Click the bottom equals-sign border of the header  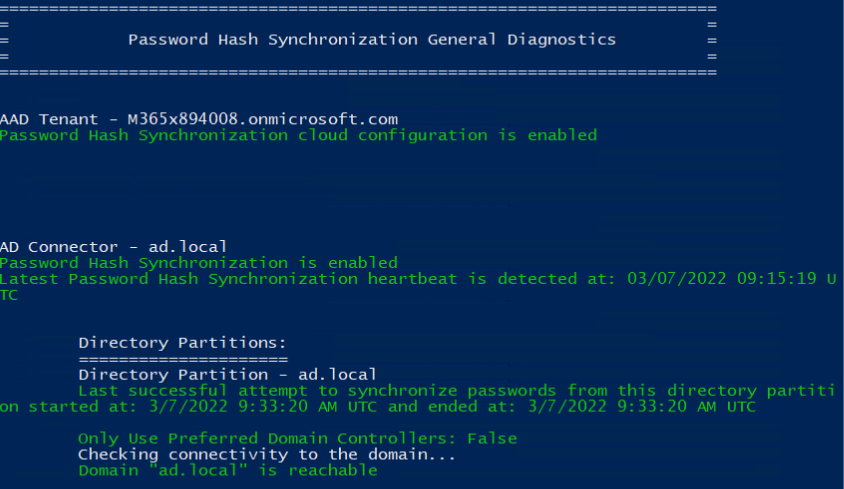coord(360,72)
